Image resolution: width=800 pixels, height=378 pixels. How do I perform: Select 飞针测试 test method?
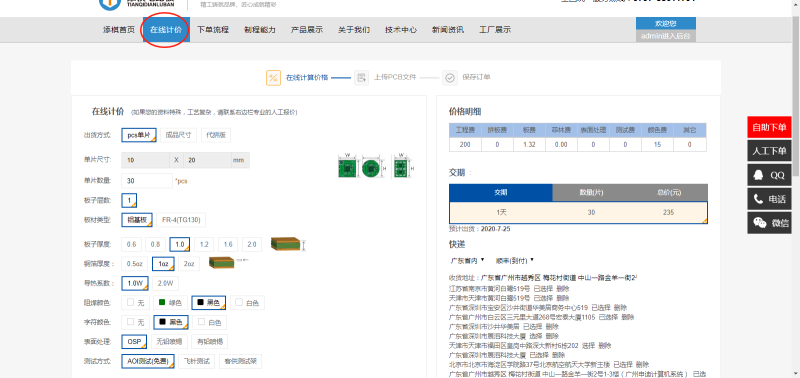pyautogui.click(x=197, y=361)
